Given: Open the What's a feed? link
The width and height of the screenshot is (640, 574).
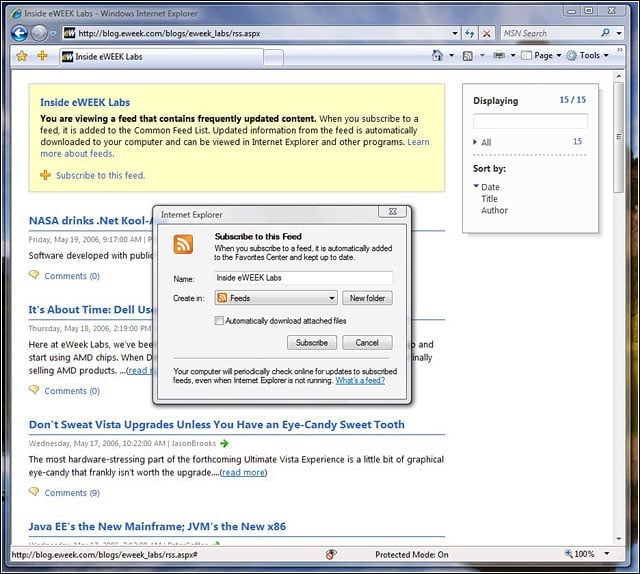Looking at the screenshot, I should pyautogui.click(x=360, y=380).
